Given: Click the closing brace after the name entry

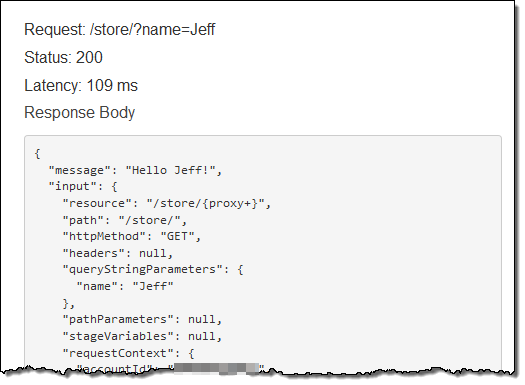Looking at the screenshot, I should [x=69, y=303].
